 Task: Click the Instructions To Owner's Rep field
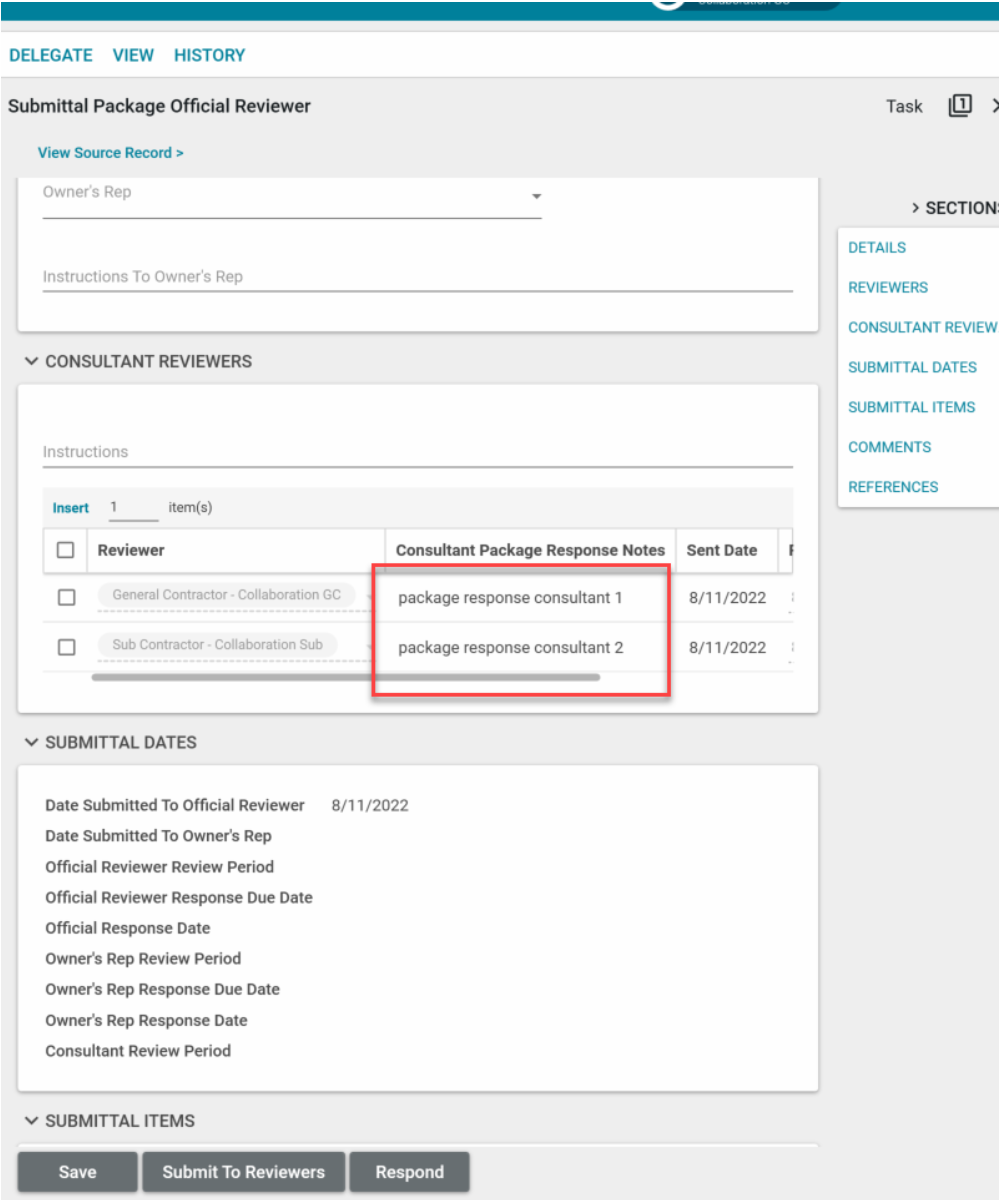coord(417,277)
